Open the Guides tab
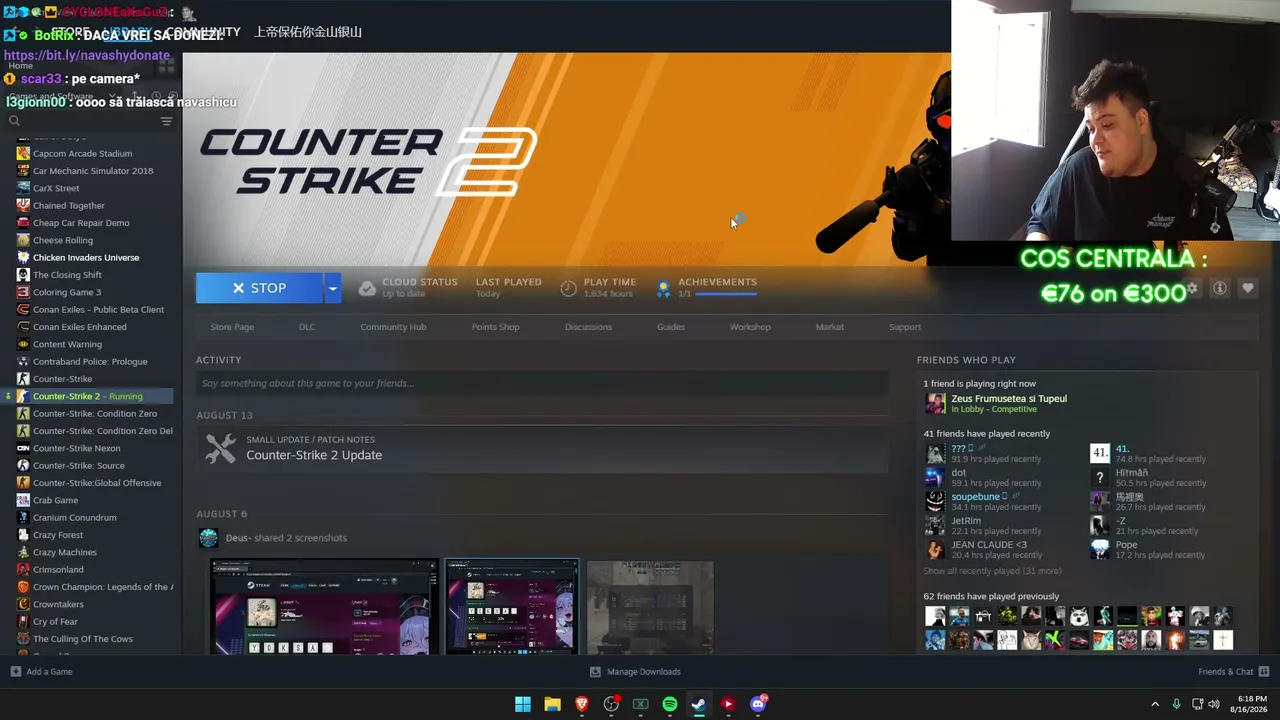 (671, 327)
